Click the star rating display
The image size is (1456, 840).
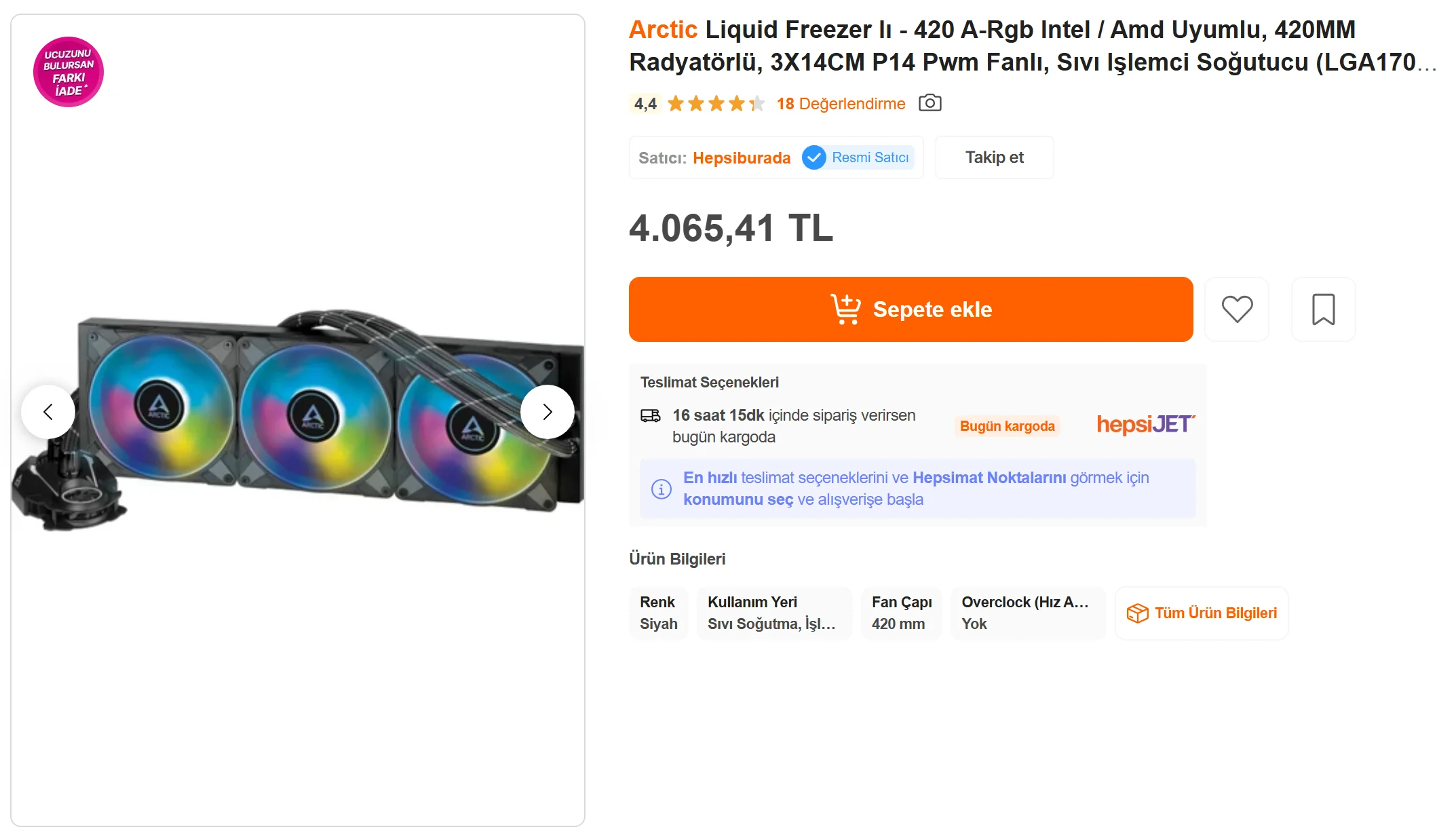click(716, 104)
